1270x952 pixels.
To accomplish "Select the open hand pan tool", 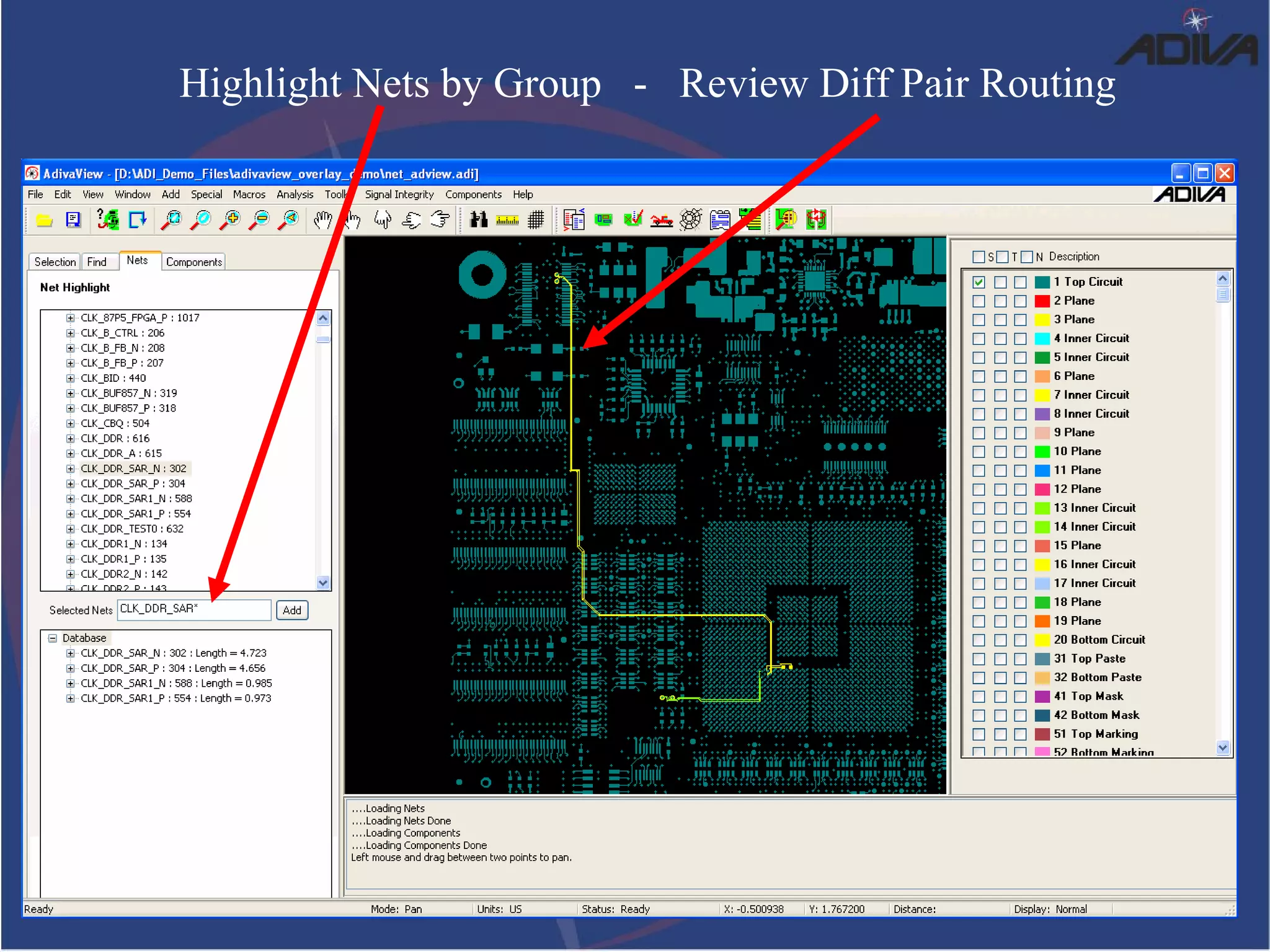I will click(x=322, y=220).
